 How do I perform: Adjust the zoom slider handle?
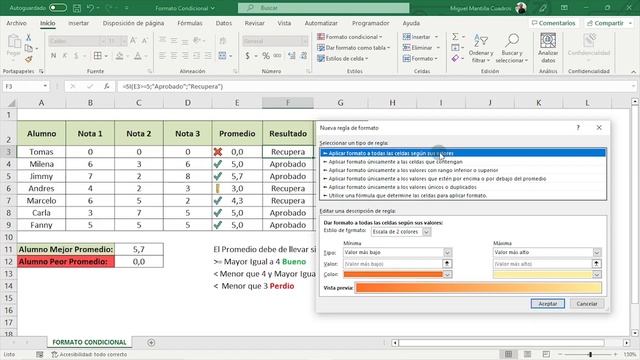point(590,354)
